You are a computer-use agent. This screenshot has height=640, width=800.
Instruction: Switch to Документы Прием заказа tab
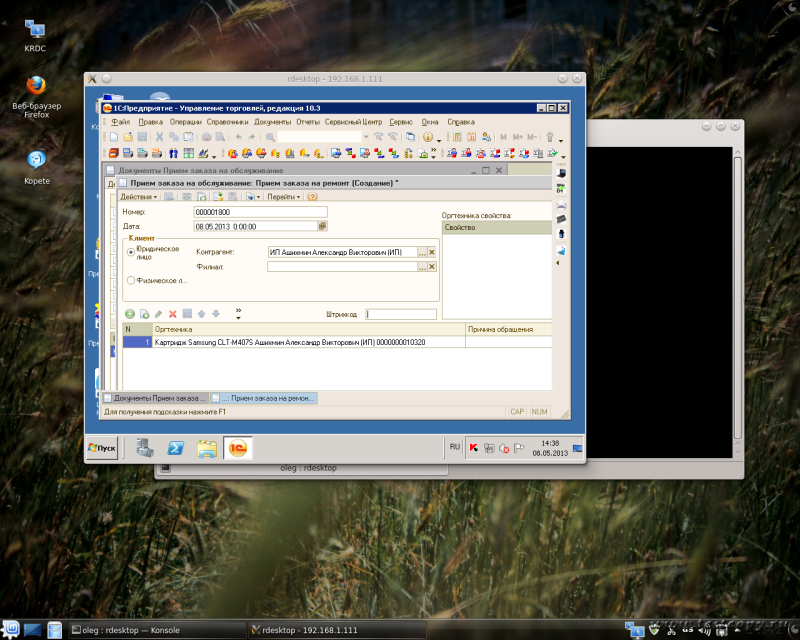[155, 397]
